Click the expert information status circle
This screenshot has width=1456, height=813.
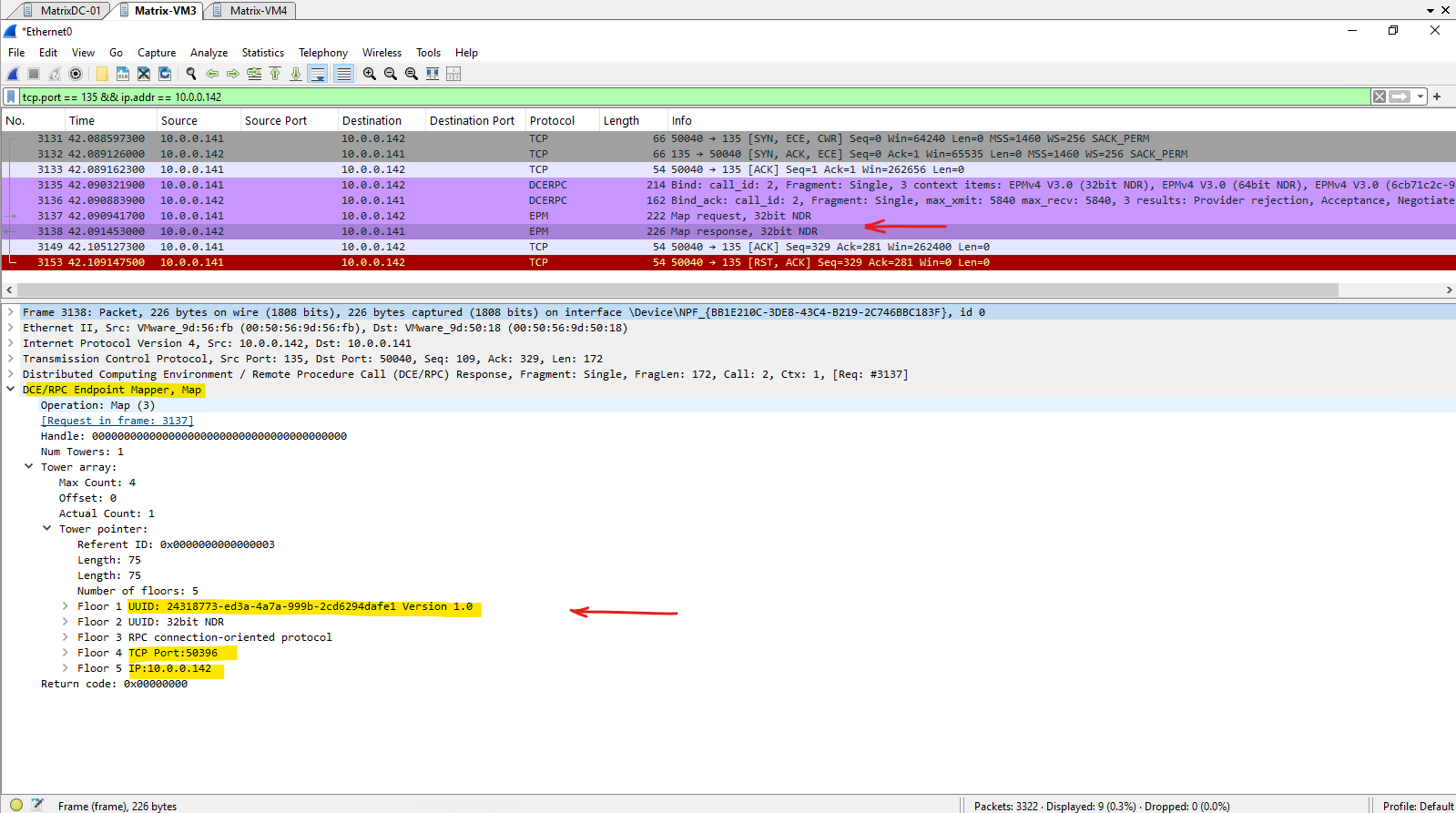[15, 805]
